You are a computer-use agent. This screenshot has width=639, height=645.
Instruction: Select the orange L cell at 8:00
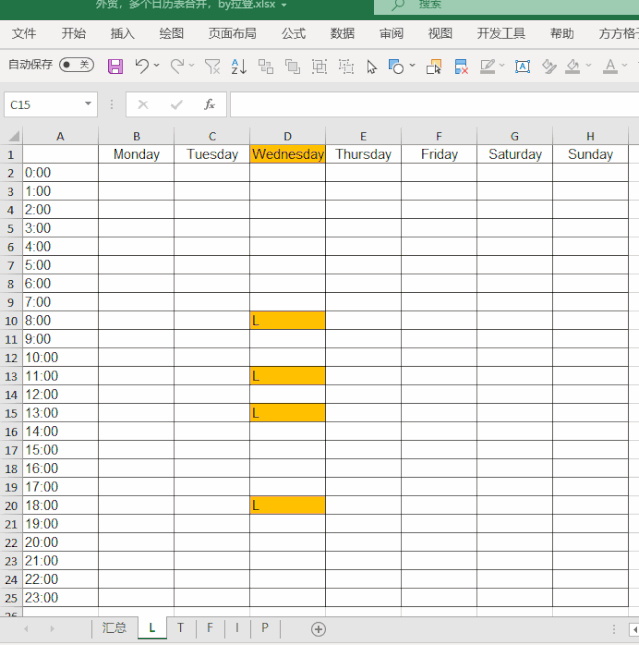point(287,320)
